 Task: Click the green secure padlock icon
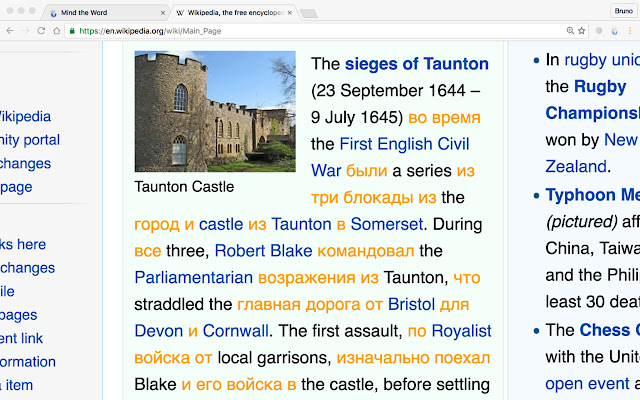(x=72, y=31)
